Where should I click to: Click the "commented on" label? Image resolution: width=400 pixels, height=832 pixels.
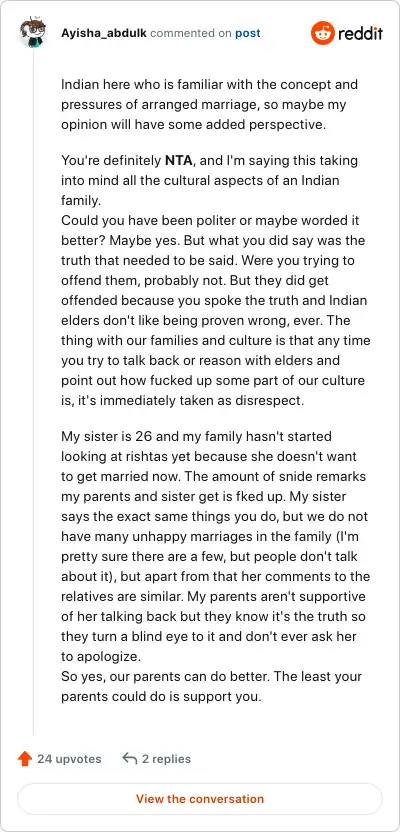click(x=191, y=33)
